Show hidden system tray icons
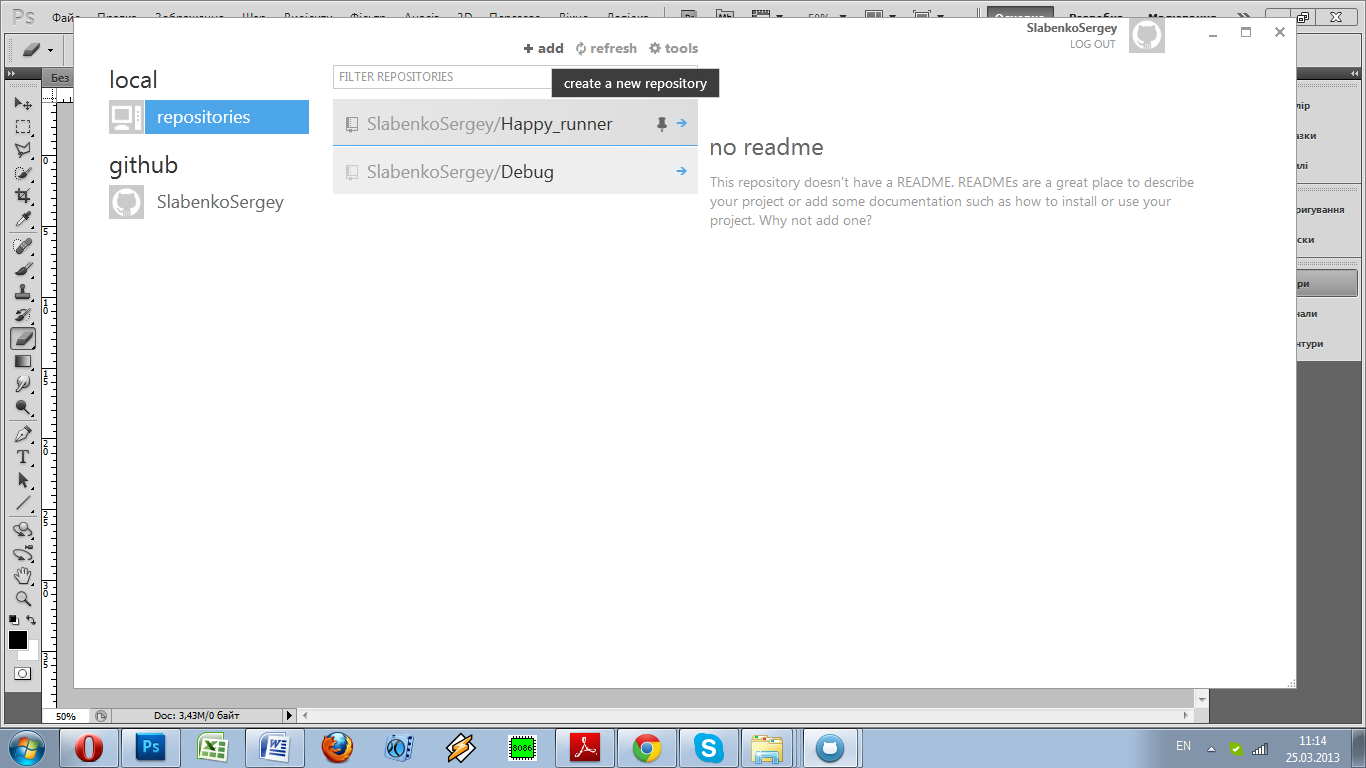1366x768 pixels. (1212, 748)
